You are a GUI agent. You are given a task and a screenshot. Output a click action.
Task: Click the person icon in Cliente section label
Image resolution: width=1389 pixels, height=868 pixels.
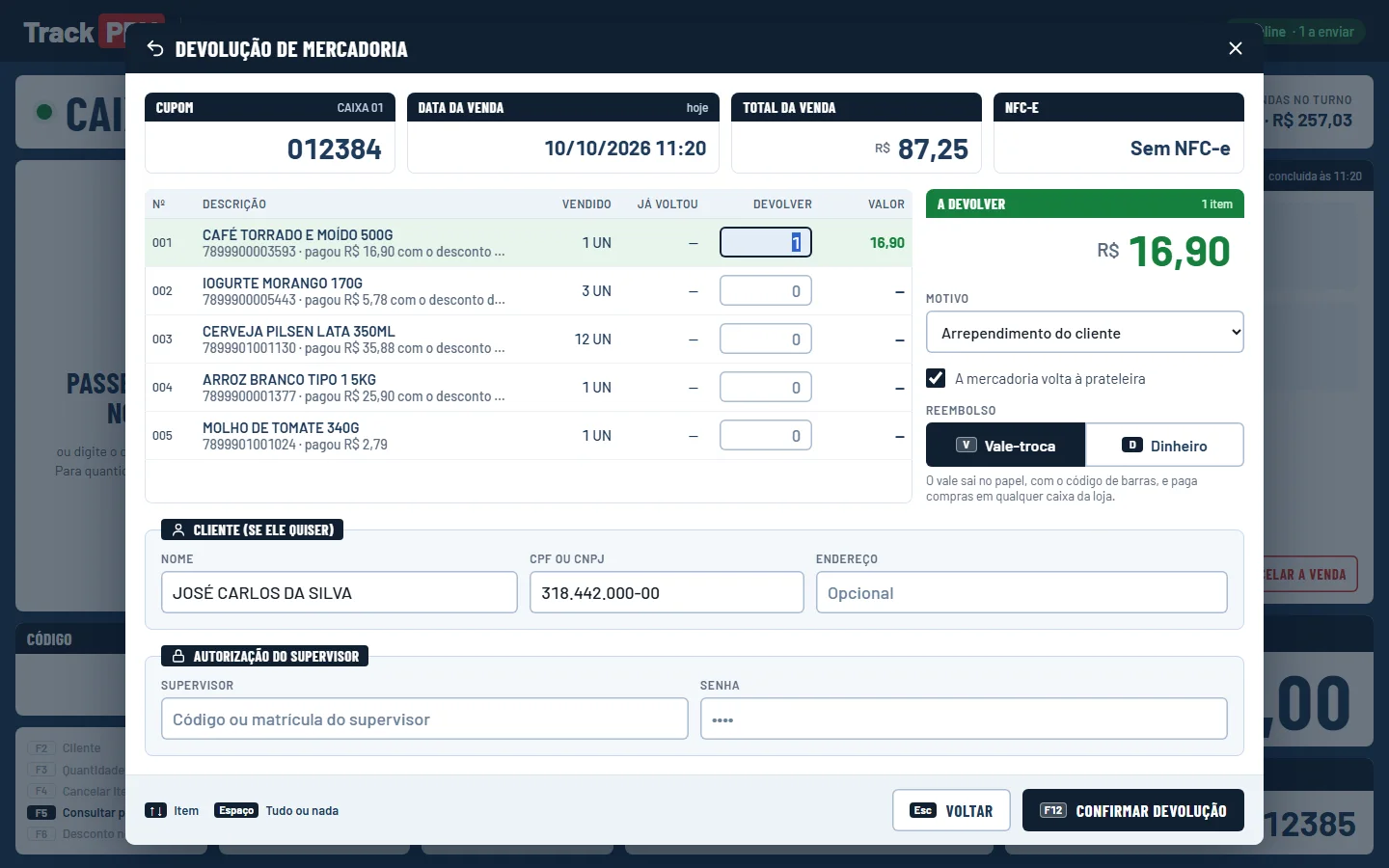(178, 529)
